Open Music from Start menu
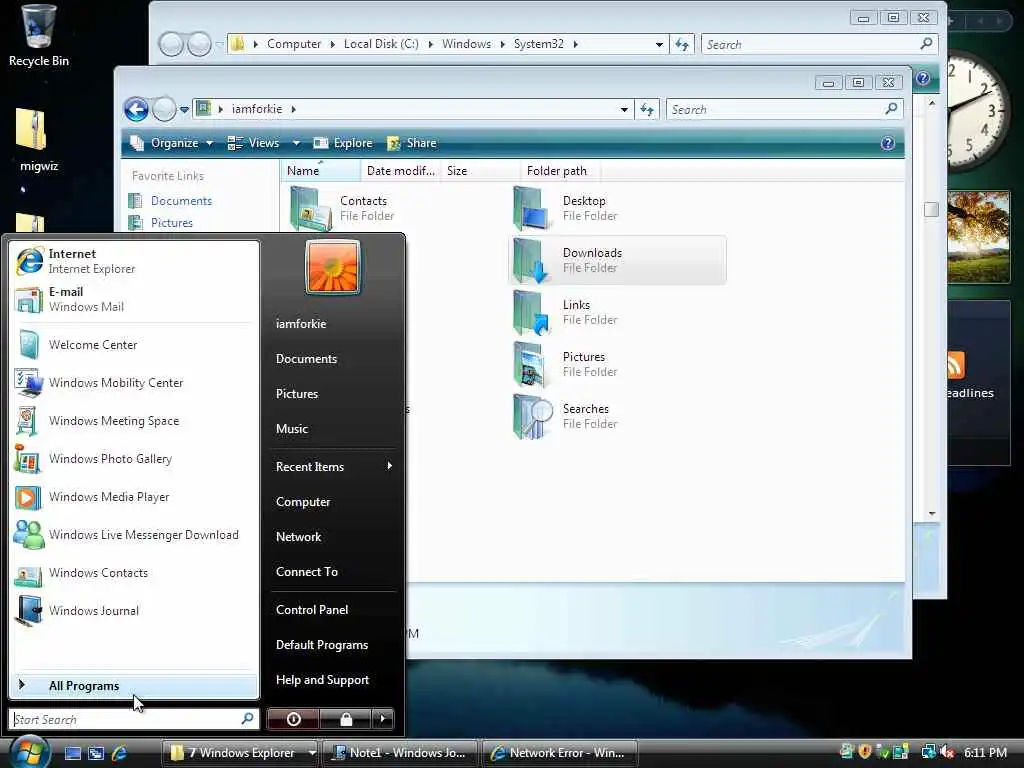This screenshot has width=1024, height=768. (333, 429)
